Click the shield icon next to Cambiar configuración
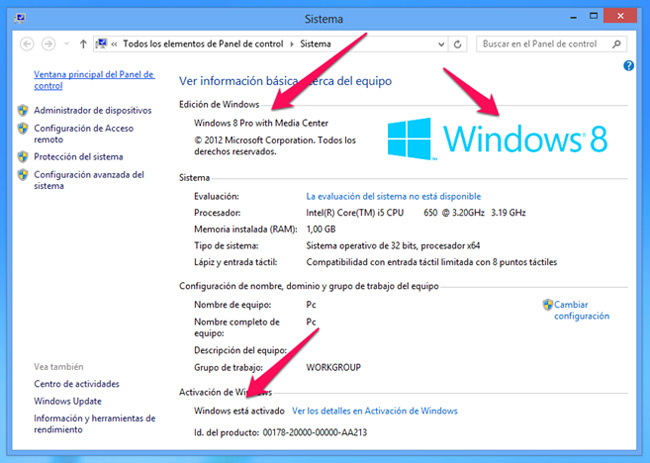This screenshot has height=463, width=650. pyautogui.click(x=548, y=305)
